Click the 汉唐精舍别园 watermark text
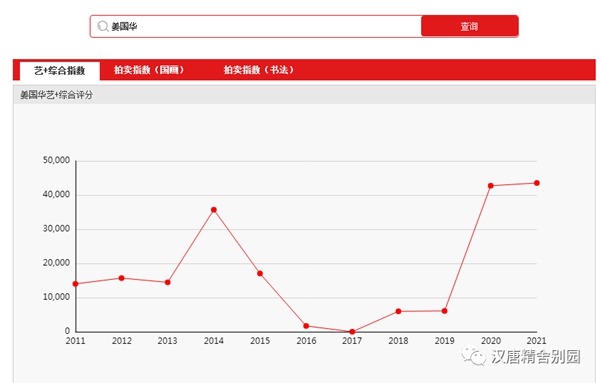This screenshot has width=600, height=383. [x=536, y=357]
